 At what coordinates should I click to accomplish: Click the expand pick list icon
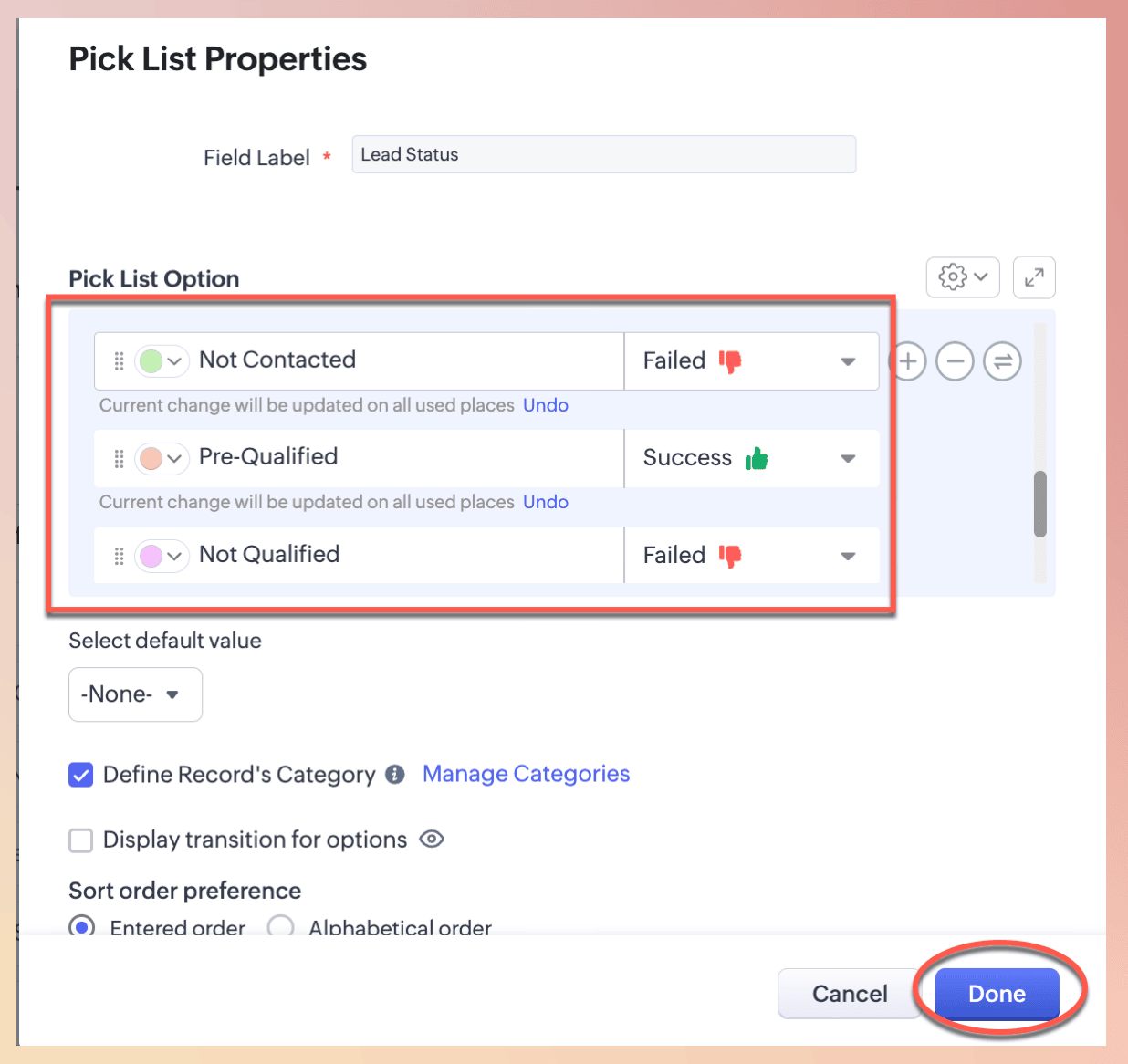(1034, 276)
